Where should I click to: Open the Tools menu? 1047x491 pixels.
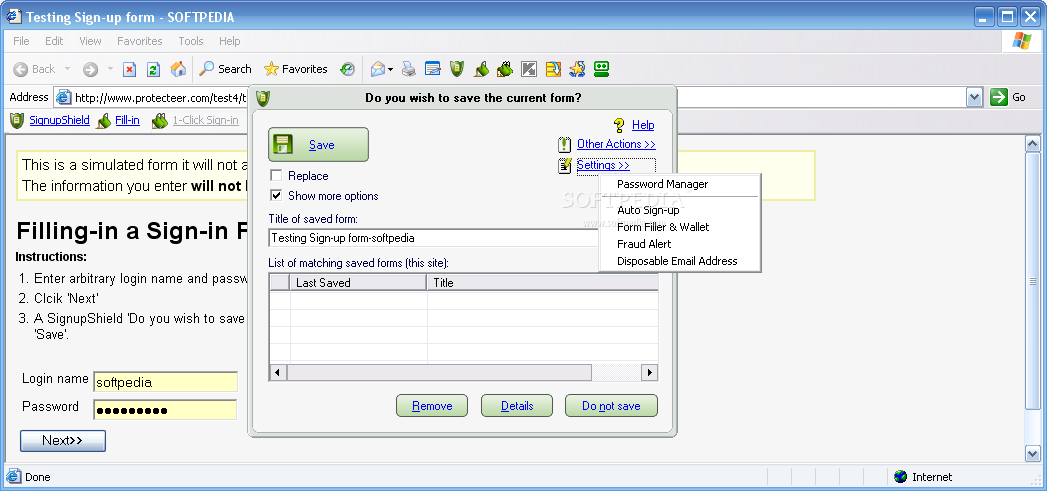[x=190, y=41]
